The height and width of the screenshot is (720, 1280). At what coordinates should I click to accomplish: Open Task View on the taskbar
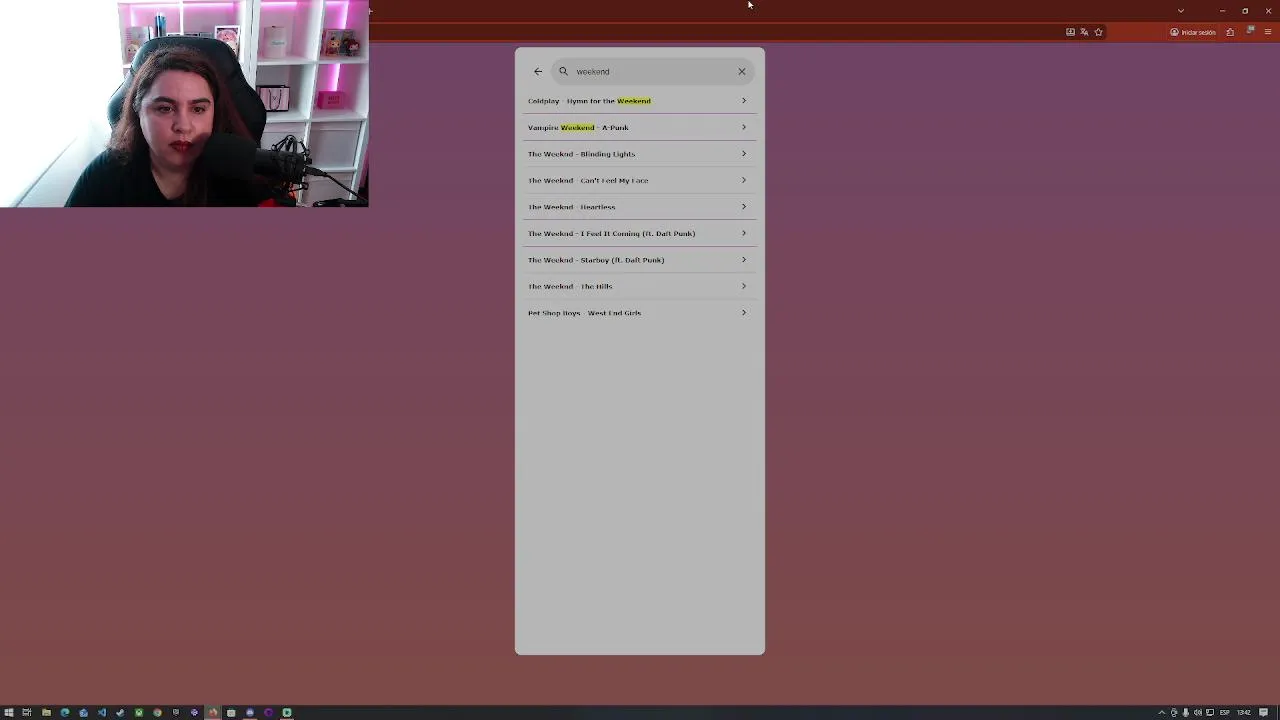point(27,713)
